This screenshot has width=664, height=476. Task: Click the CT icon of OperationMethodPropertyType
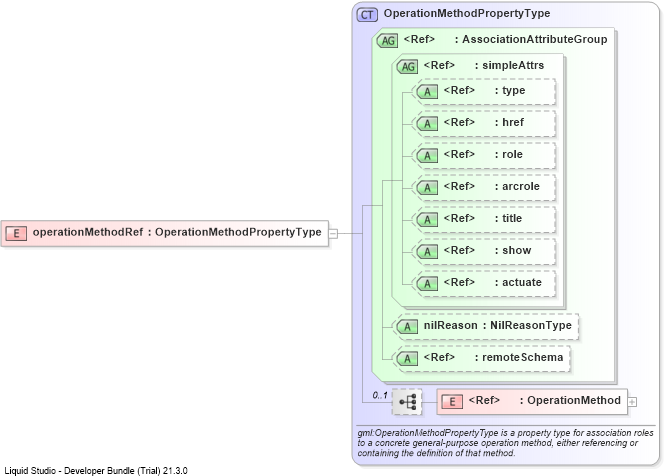pos(367,15)
